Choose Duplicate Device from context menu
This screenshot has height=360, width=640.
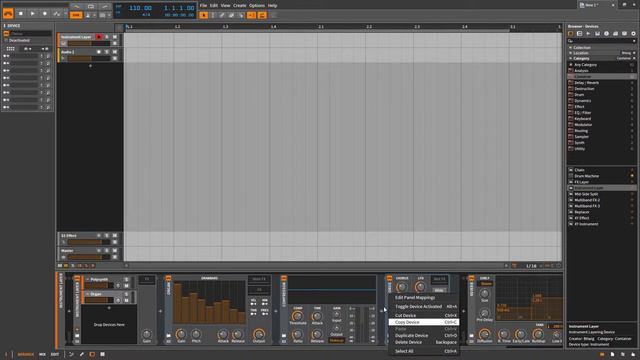point(424,336)
